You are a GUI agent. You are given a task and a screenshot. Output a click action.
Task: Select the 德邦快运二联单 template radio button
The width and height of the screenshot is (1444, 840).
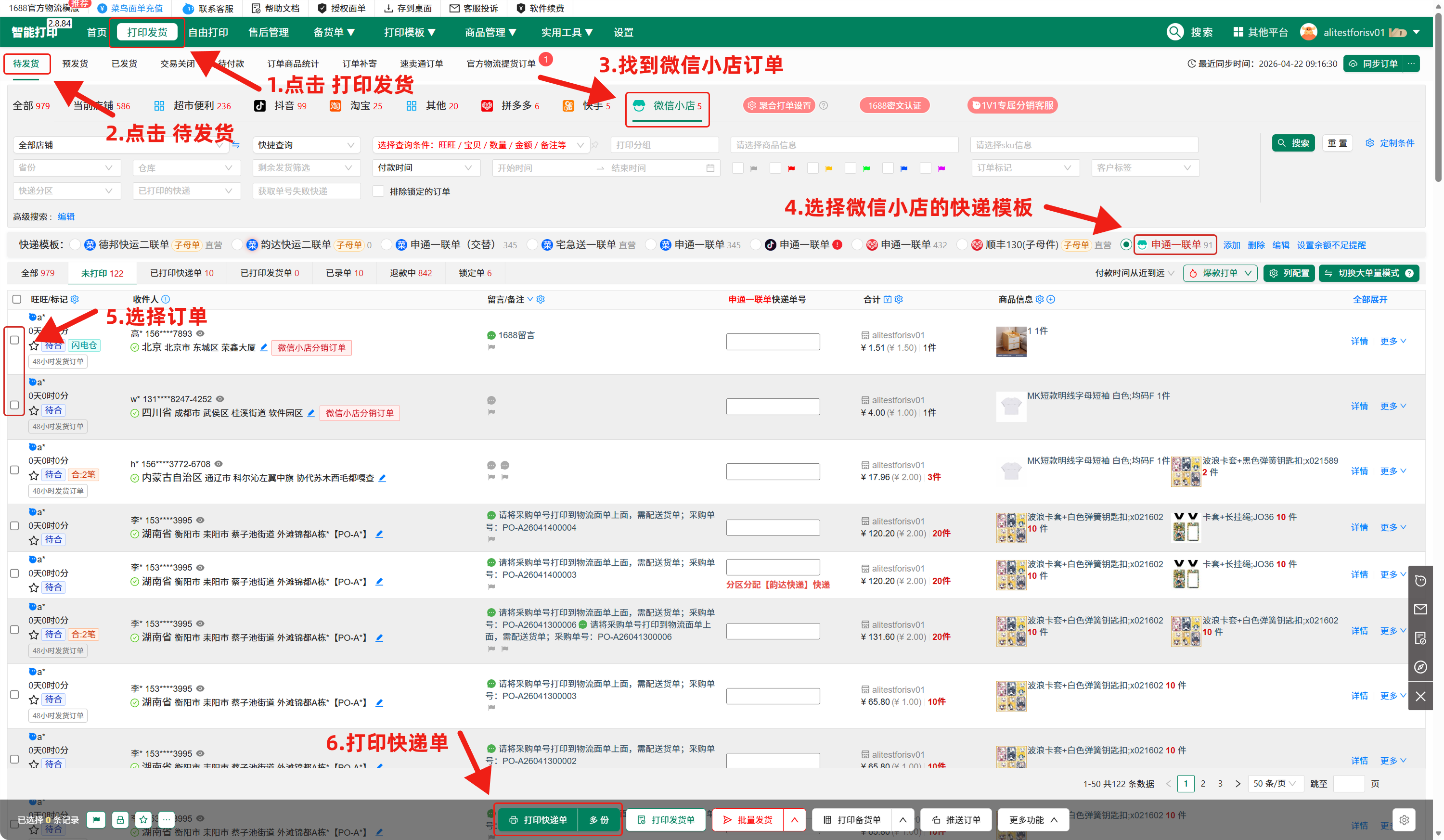[75, 245]
